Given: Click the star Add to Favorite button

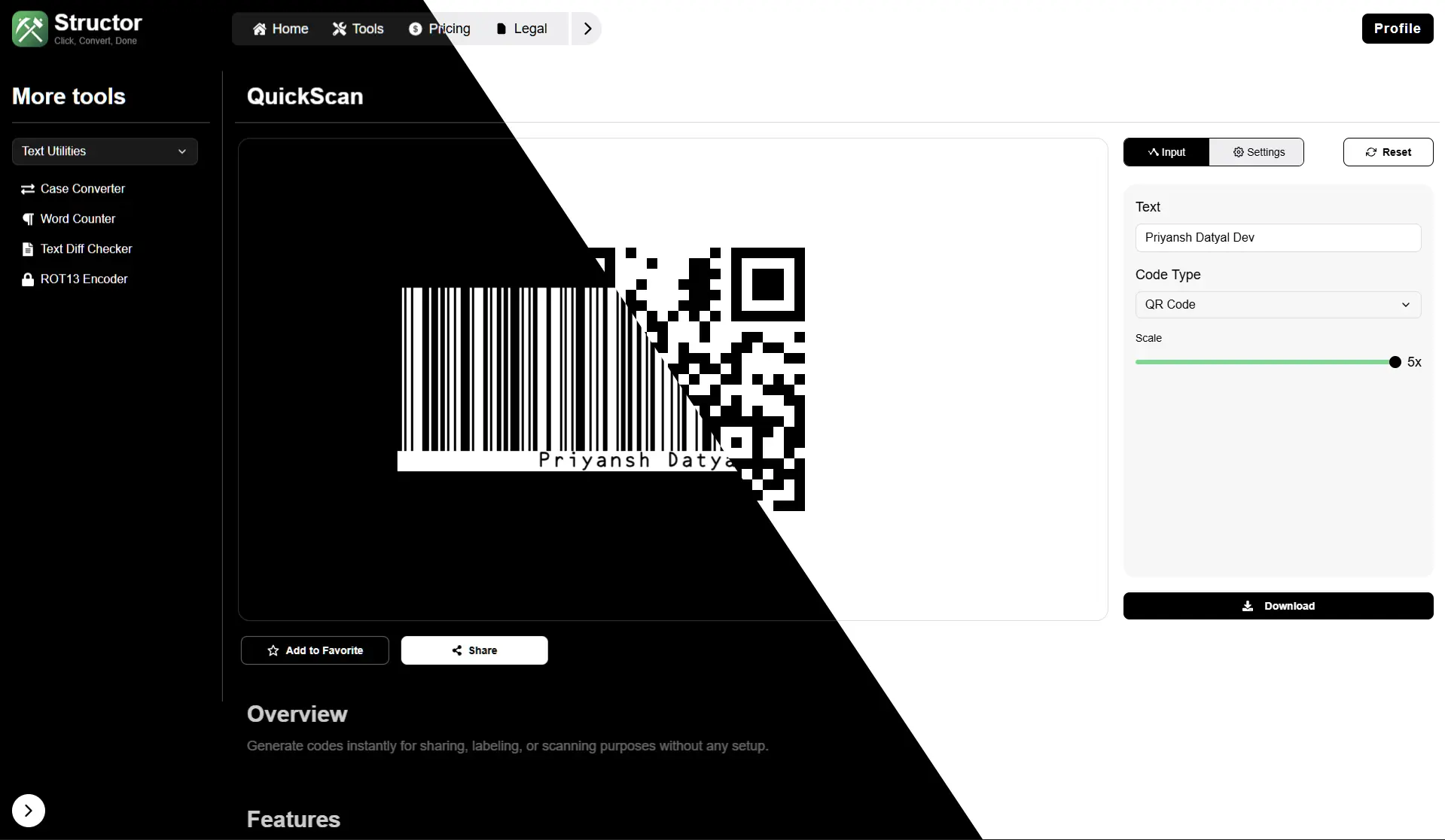Looking at the screenshot, I should (x=315, y=650).
